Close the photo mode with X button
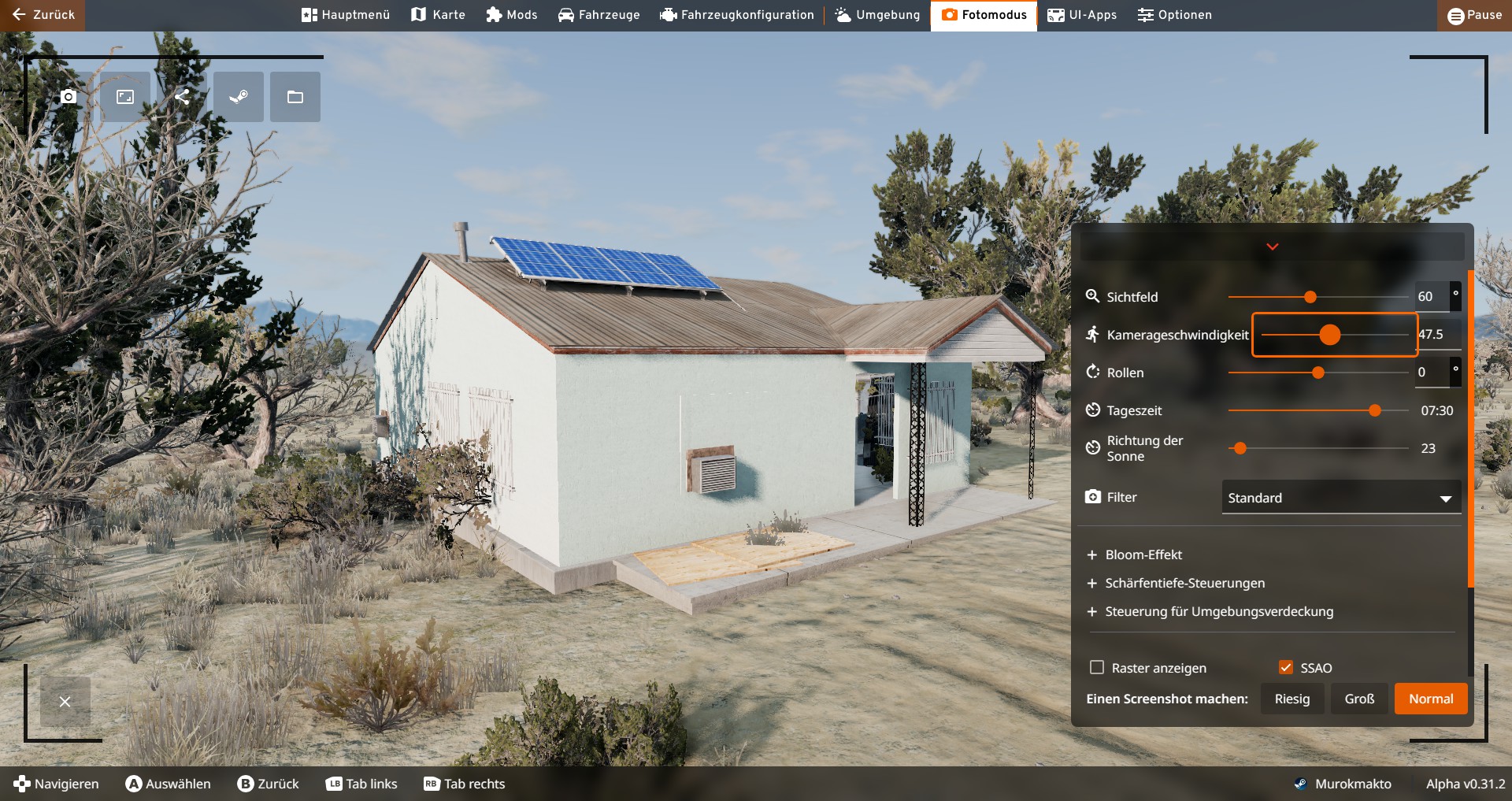 point(65,701)
